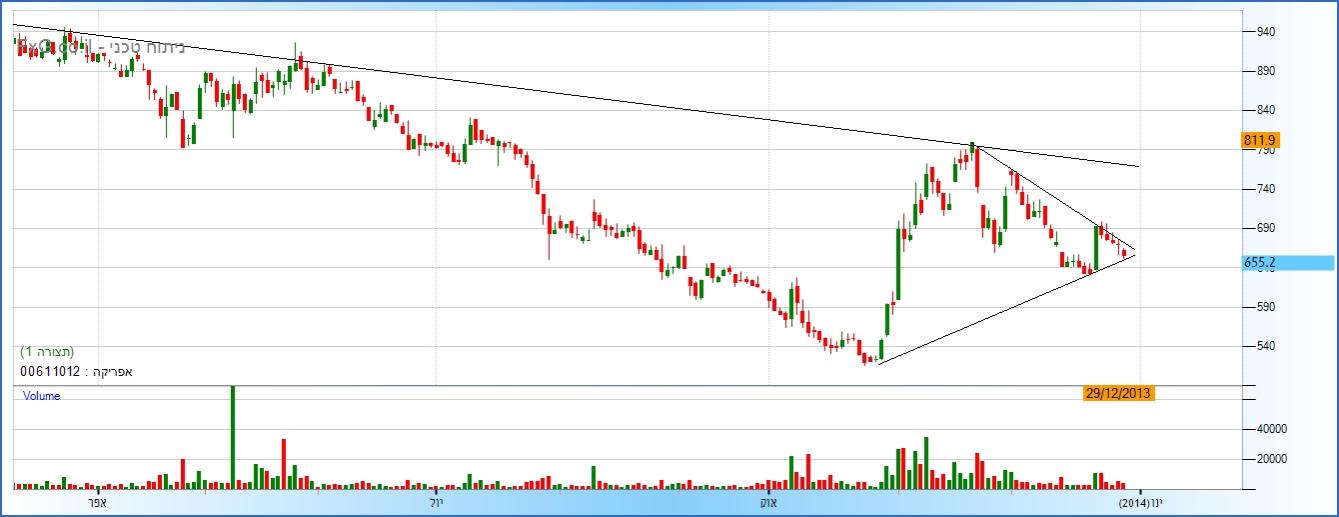The width and height of the screenshot is (1339, 517).
Task: Select the rising support trend line
Action: point(1000,309)
